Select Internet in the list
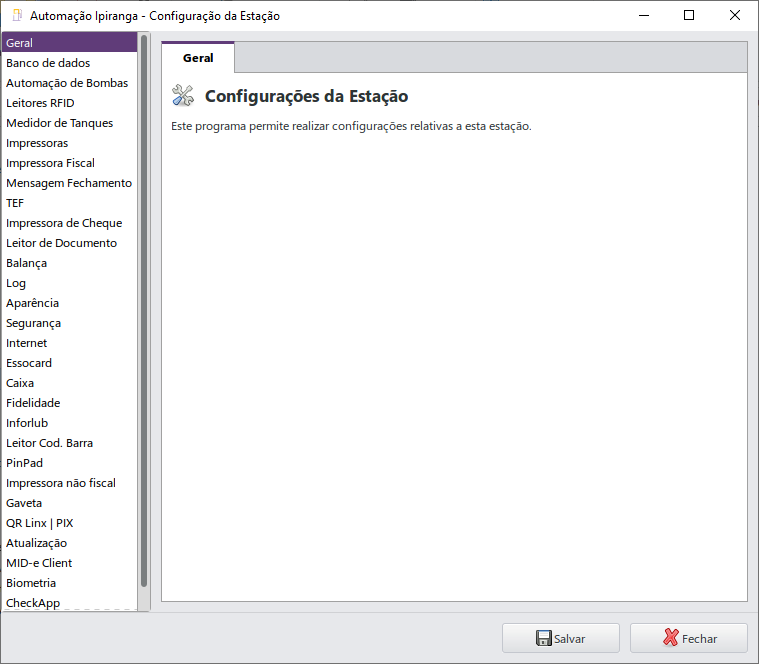 (x=70, y=343)
